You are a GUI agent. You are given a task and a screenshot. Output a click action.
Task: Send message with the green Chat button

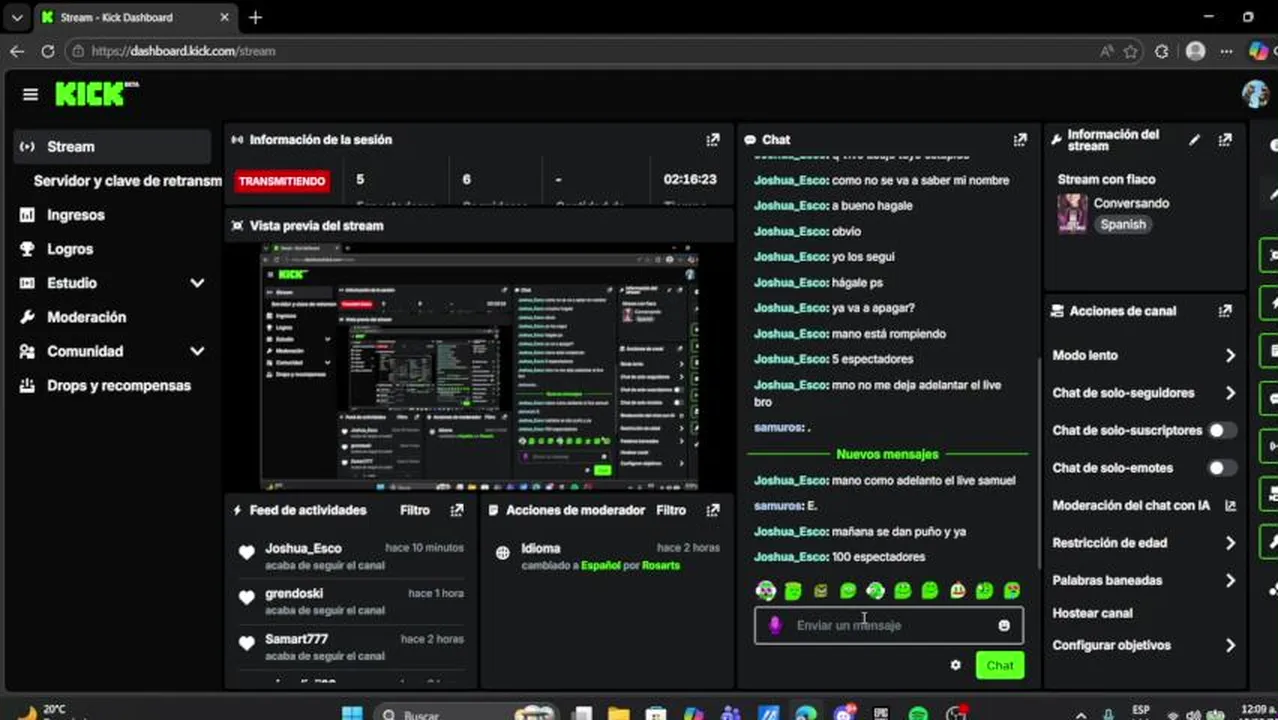pos(1000,665)
